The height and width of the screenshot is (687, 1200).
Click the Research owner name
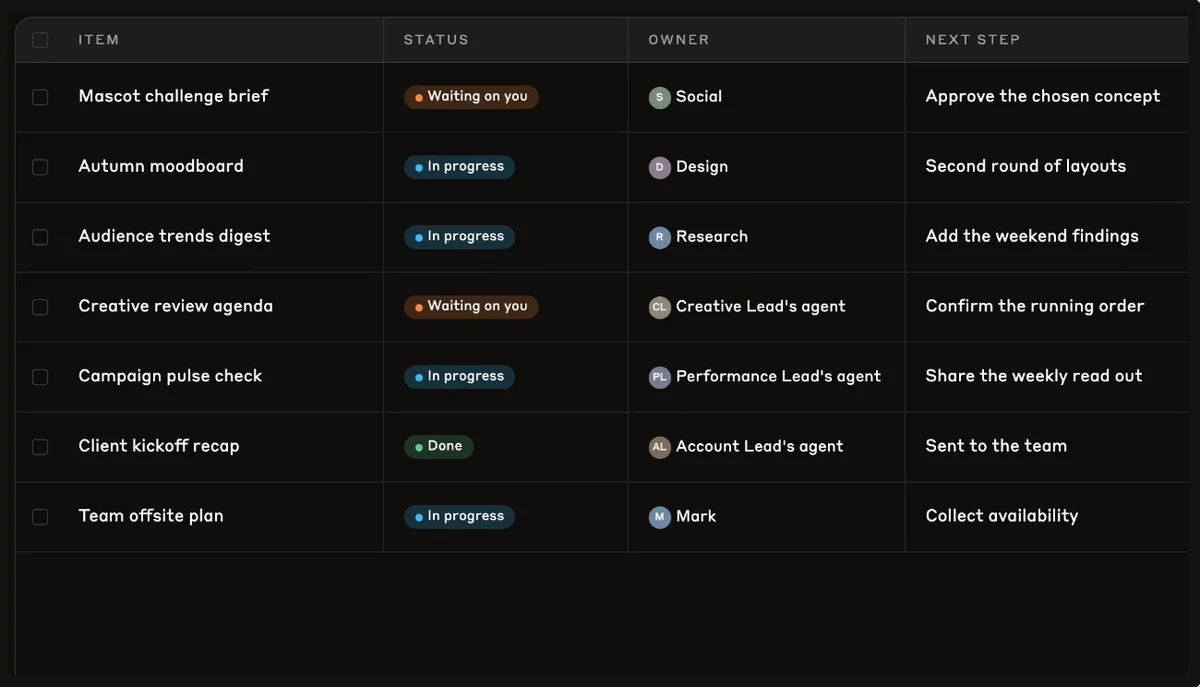point(712,237)
